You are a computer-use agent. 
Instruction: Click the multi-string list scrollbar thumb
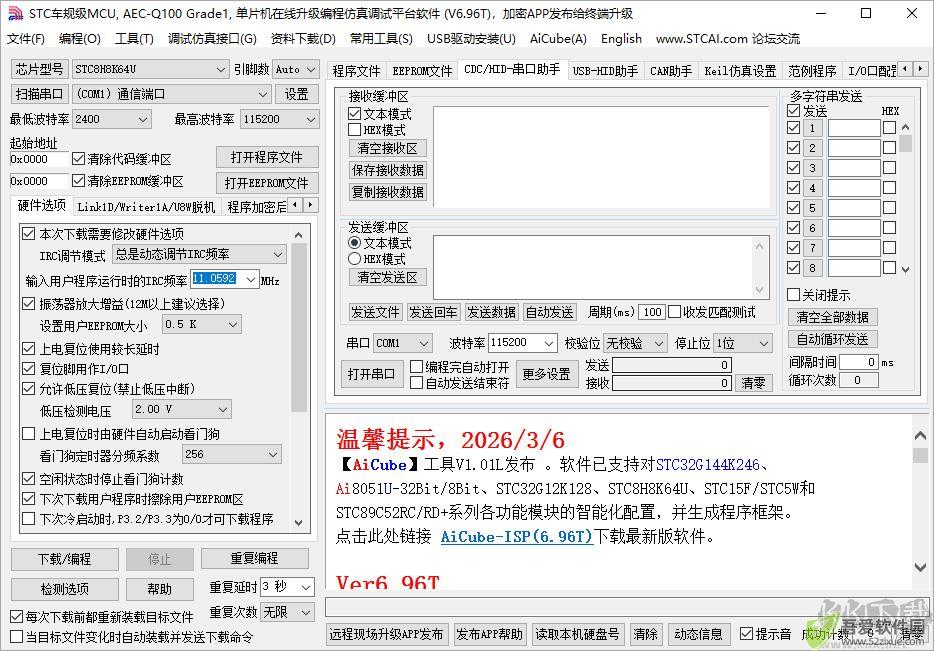tap(905, 143)
